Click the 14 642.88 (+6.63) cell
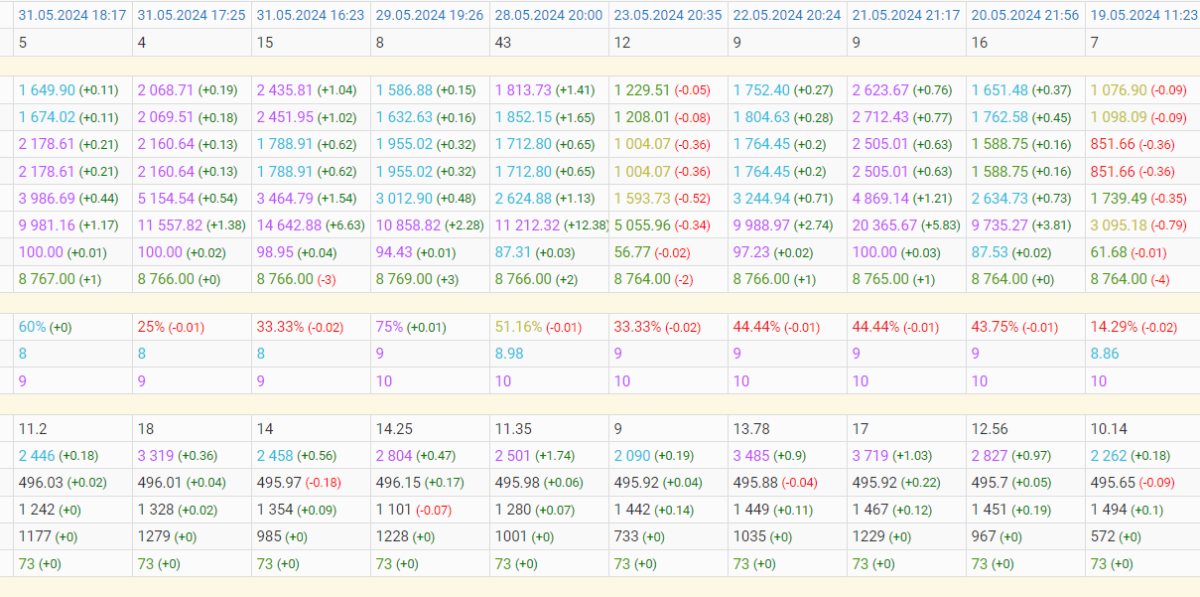Image resolution: width=1200 pixels, height=597 pixels. point(311,225)
